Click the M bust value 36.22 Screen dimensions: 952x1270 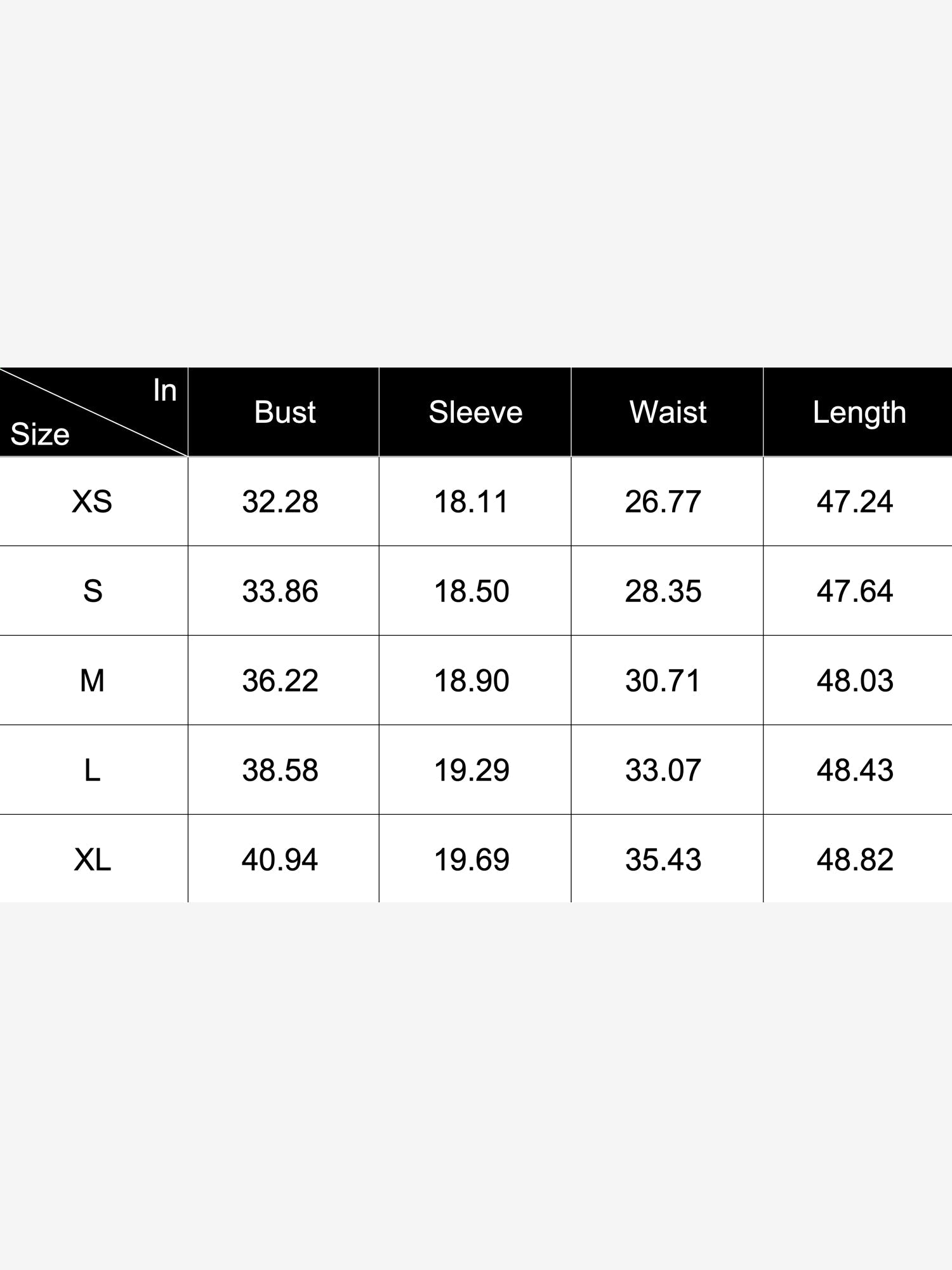coord(280,681)
